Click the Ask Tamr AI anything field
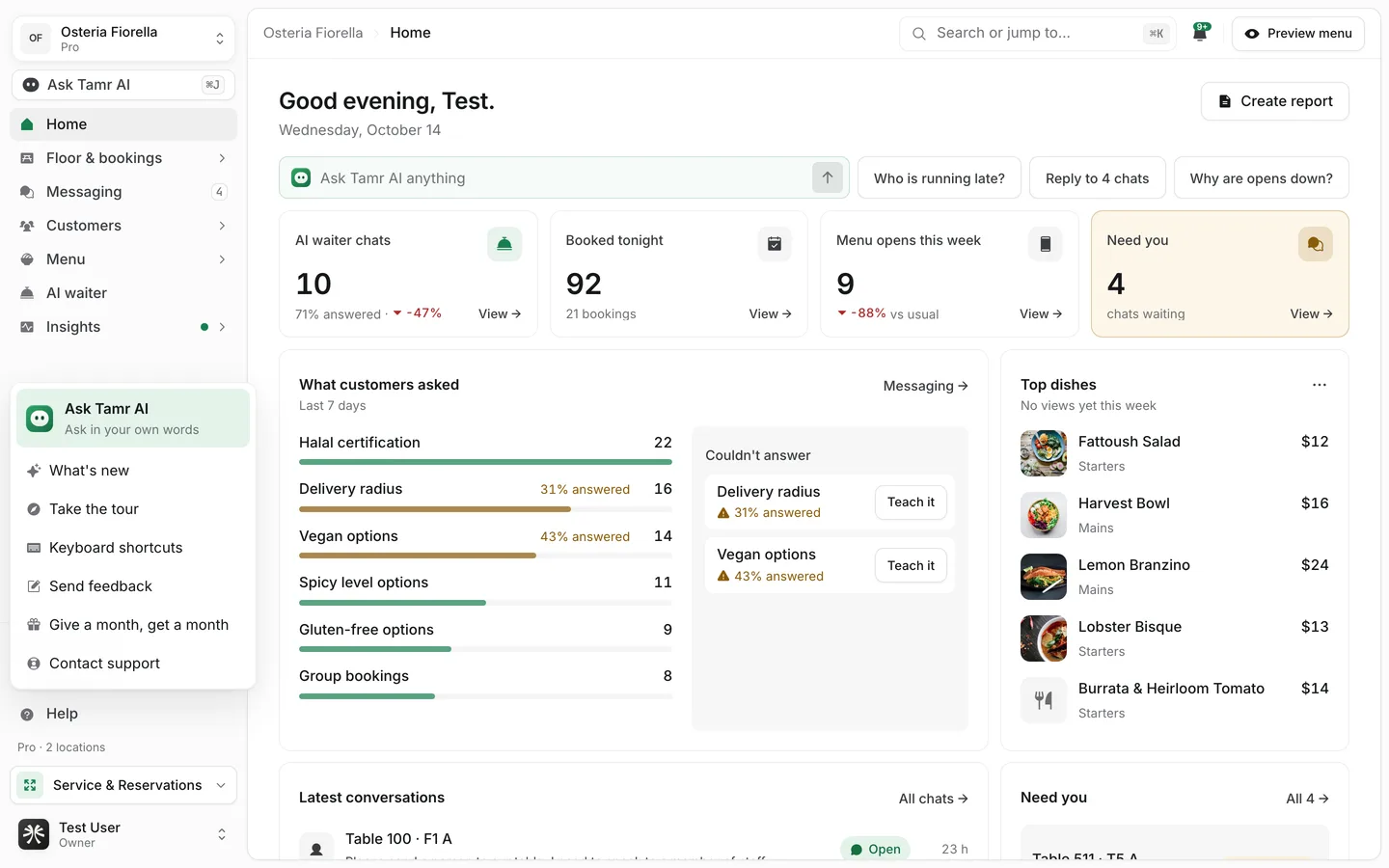1389x868 pixels. [564, 177]
